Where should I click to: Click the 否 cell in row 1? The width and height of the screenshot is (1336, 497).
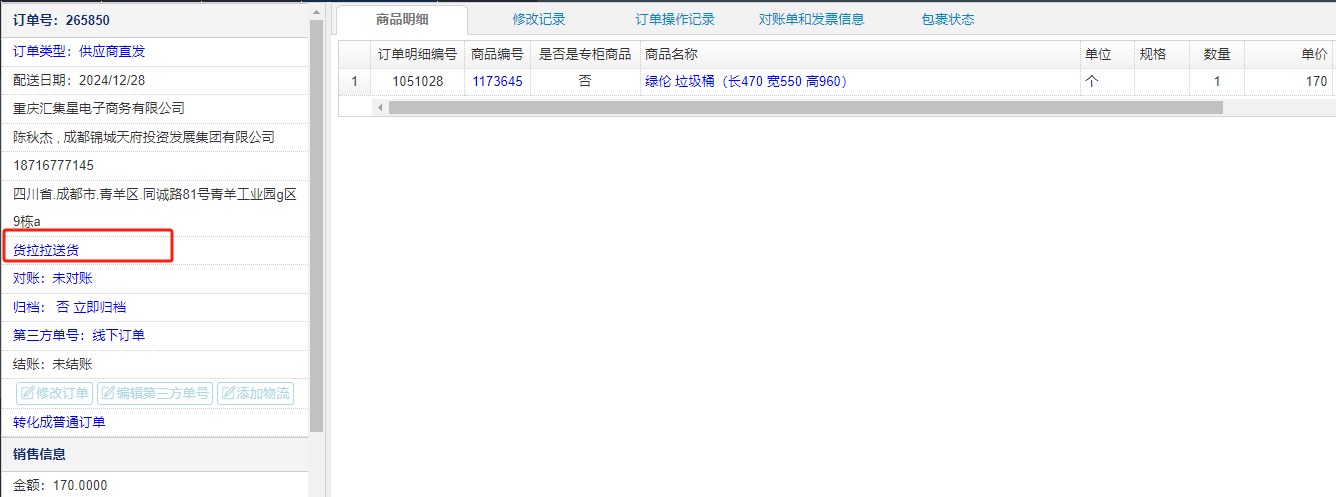585,81
